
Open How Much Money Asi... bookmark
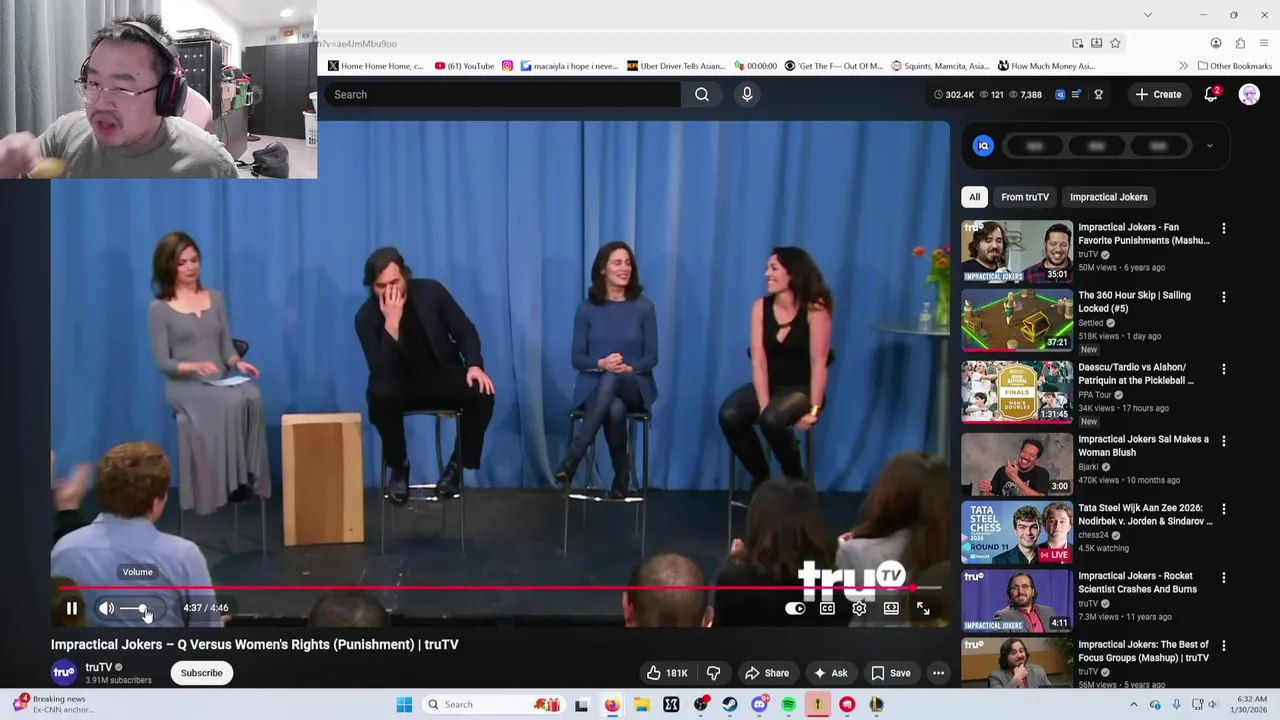click(1046, 66)
